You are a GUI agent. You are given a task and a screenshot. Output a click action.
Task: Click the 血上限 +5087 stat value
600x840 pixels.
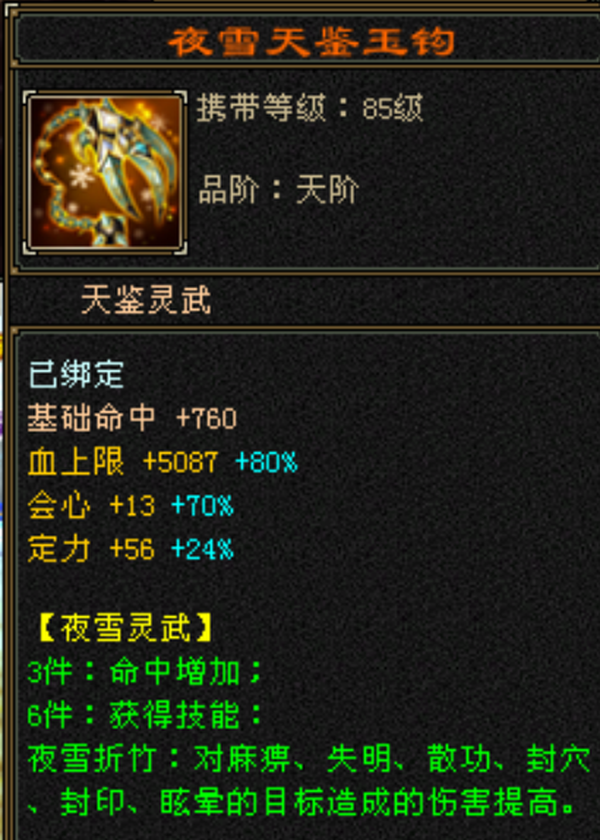[x=123, y=462]
